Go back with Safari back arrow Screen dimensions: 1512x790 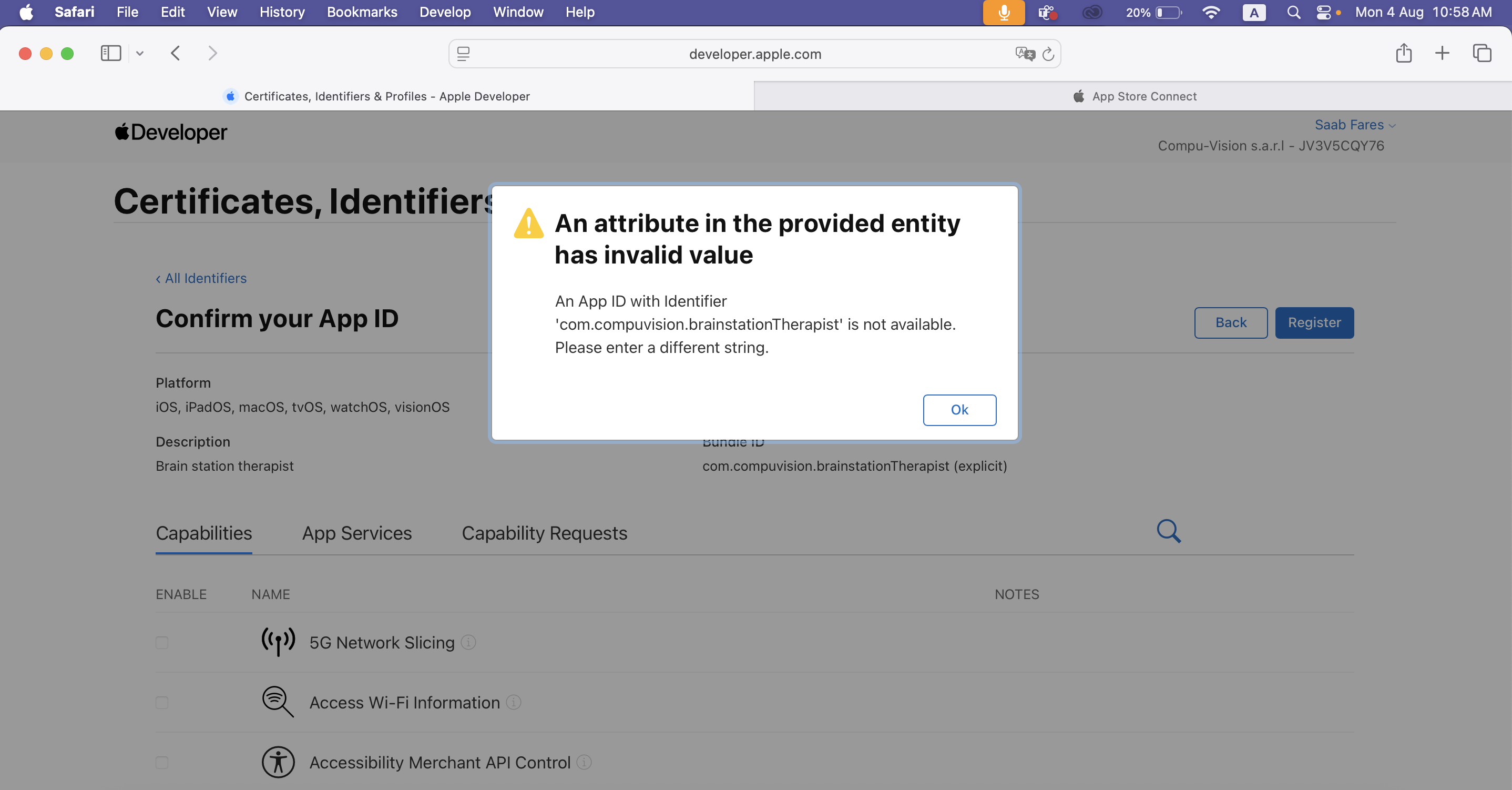click(x=176, y=54)
